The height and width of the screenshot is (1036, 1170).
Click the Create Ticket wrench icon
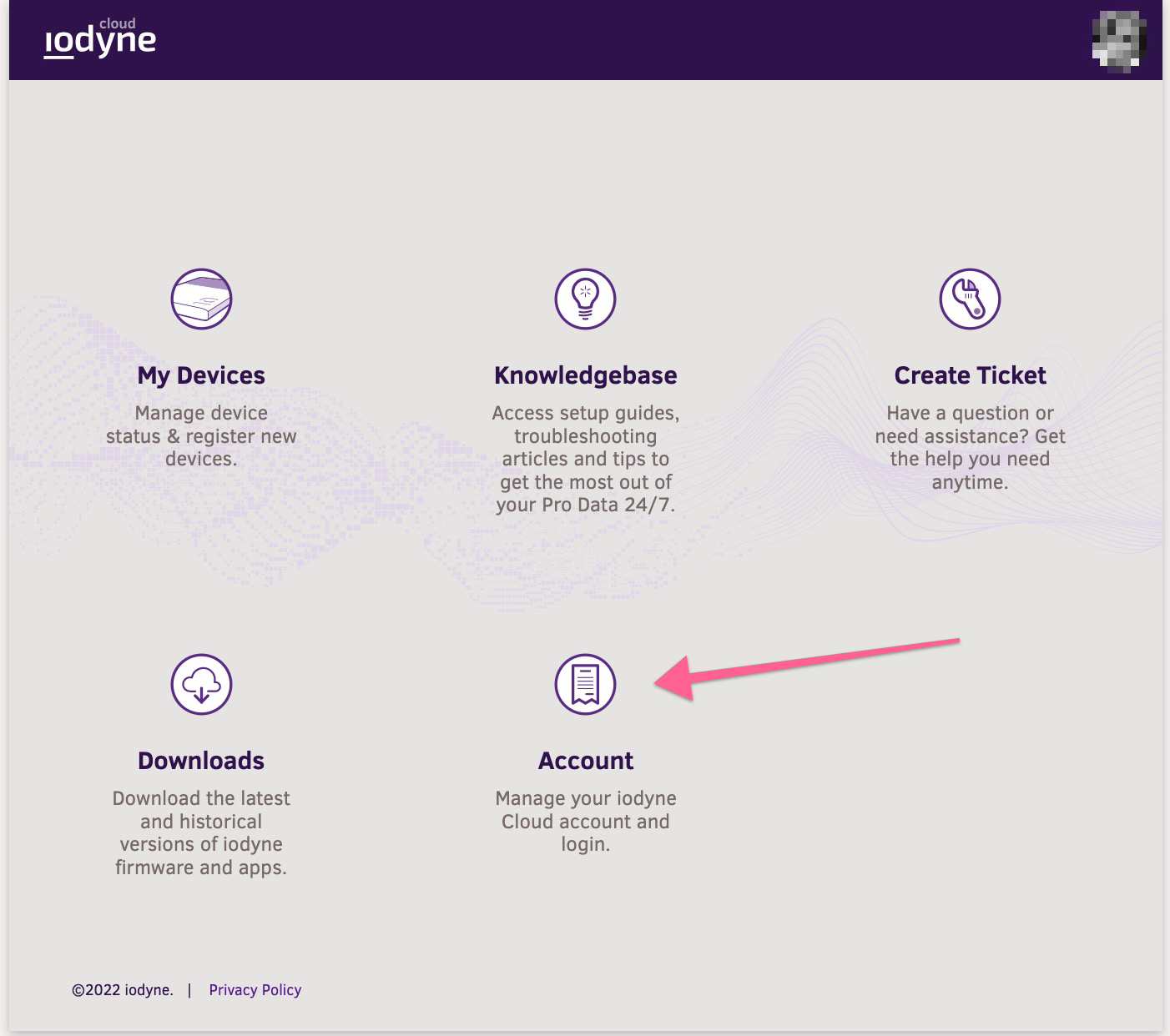(970, 299)
